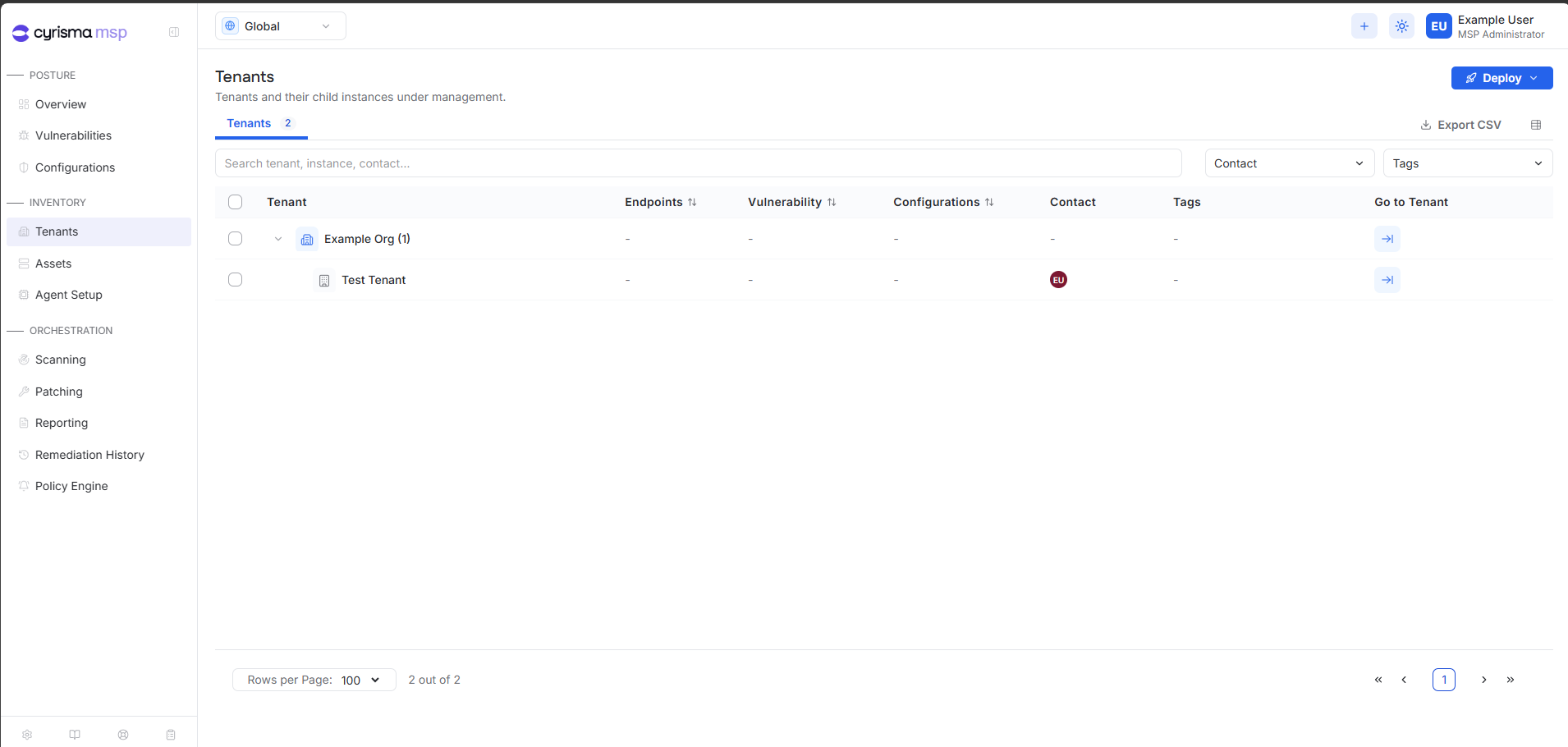Go to Example Org via arrow icon
Image resolution: width=1568 pixels, height=747 pixels.
(1387, 239)
